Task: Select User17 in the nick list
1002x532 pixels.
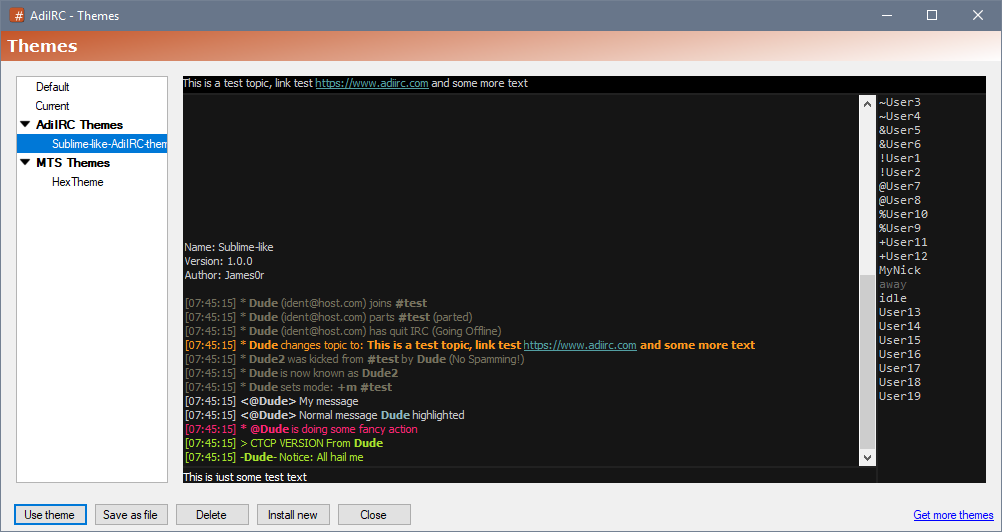Action: point(900,369)
